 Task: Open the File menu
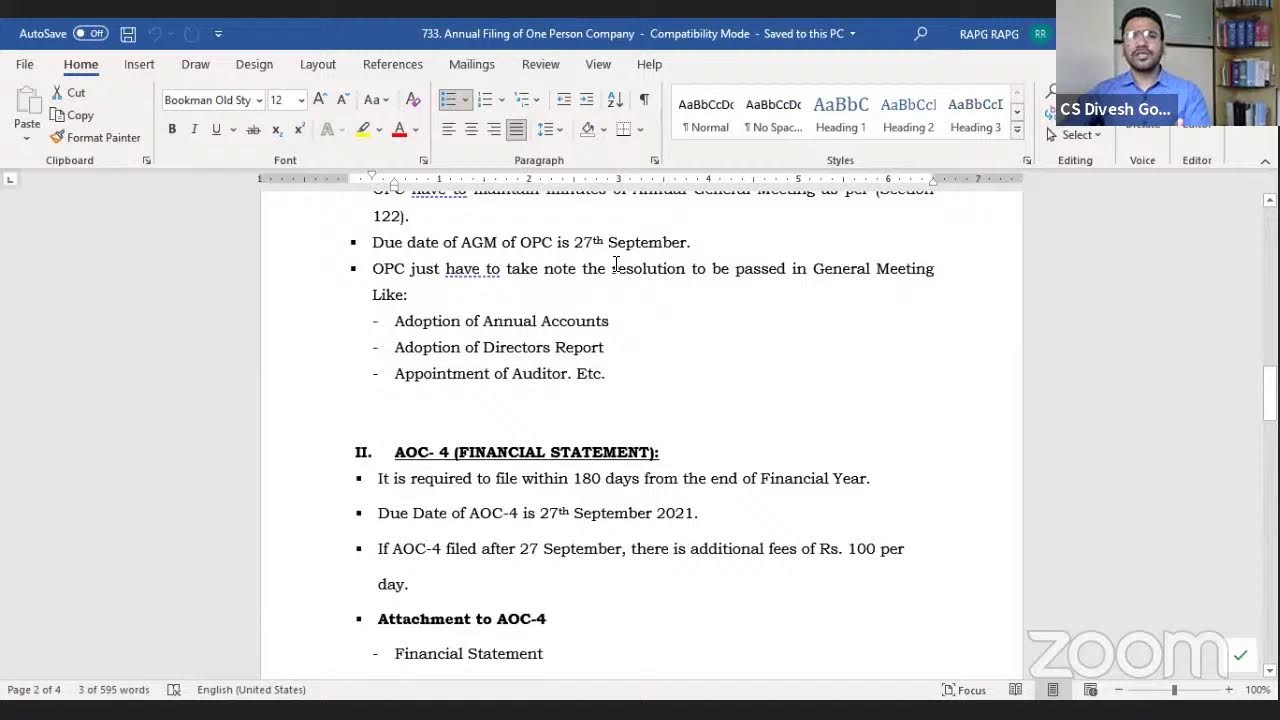(24, 64)
